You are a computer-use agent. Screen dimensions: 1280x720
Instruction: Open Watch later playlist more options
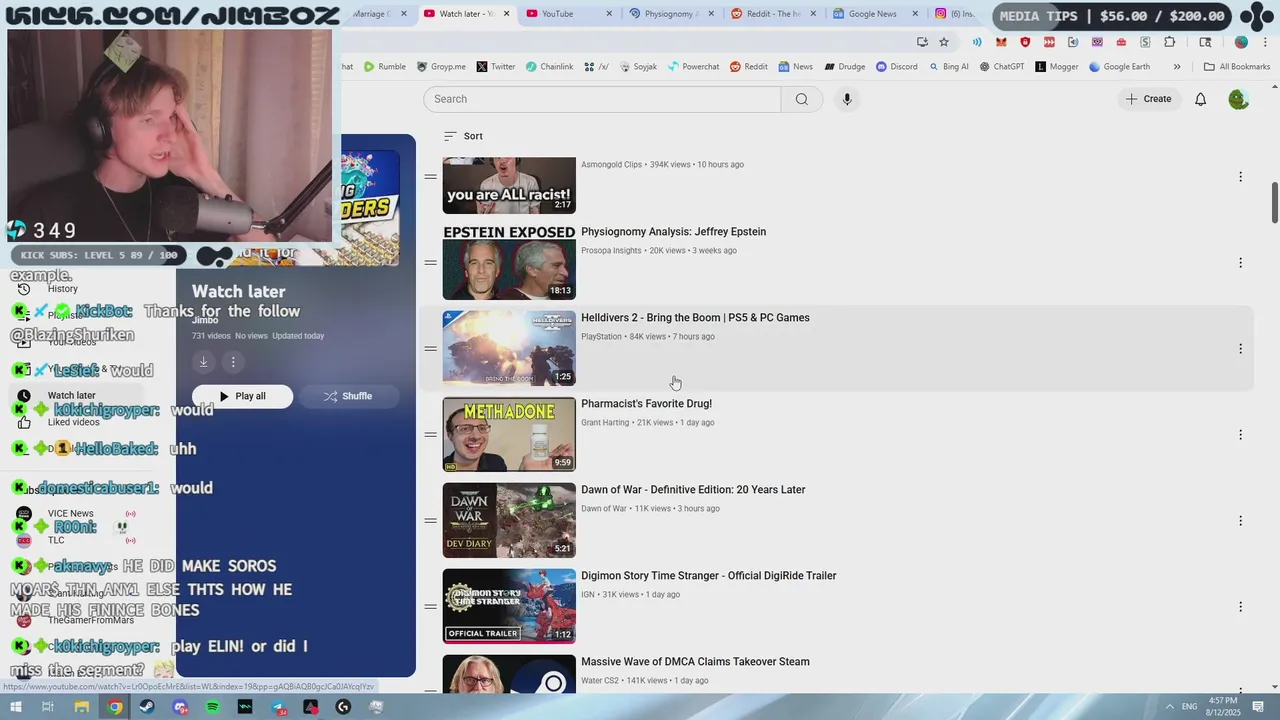[233, 362]
